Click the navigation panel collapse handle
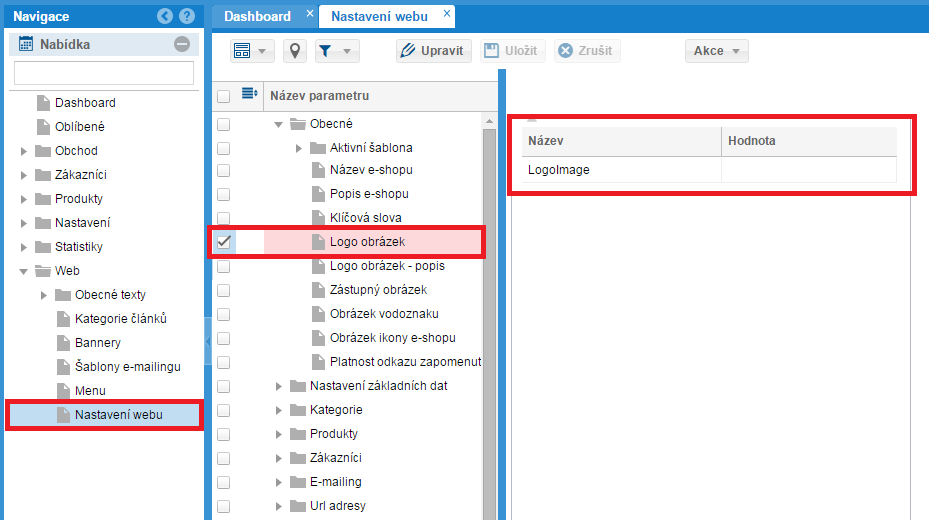The height and width of the screenshot is (520, 929). point(208,342)
